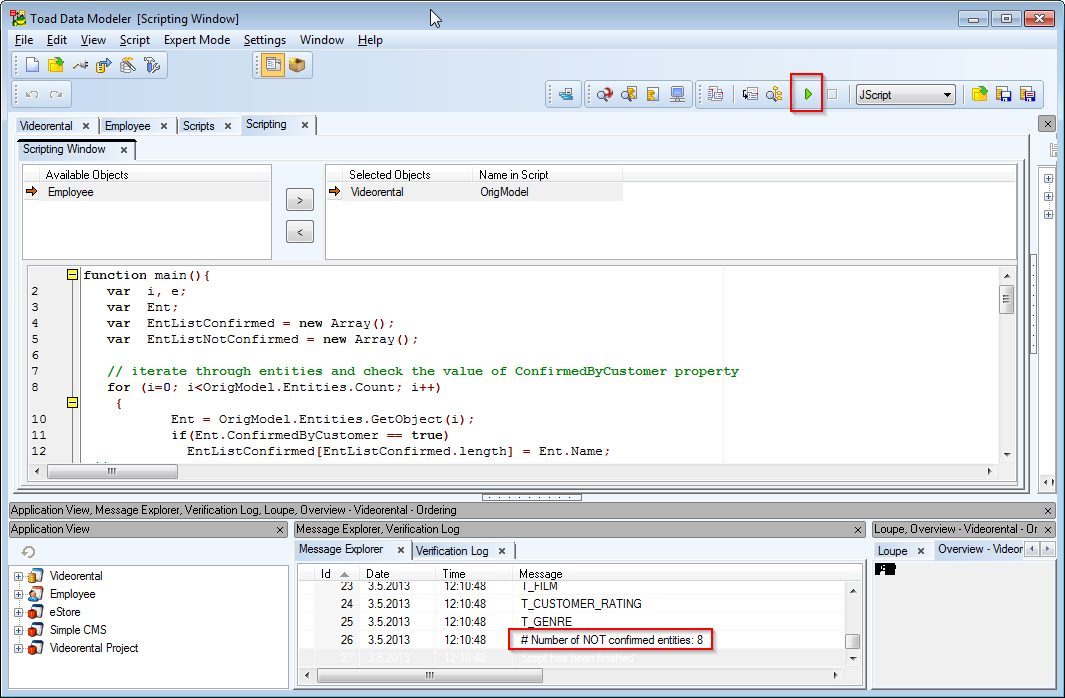Image resolution: width=1065 pixels, height=698 pixels.
Task: Select Employee in Available Objects list
Action: [71, 192]
